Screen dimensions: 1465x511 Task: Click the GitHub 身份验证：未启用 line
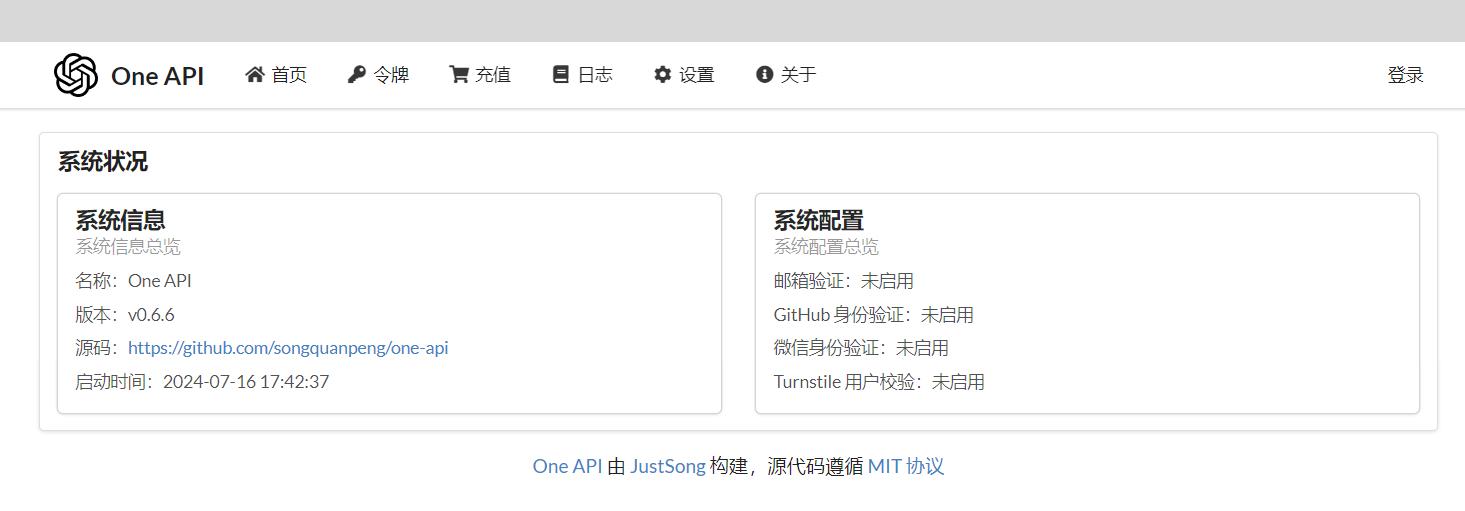(x=873, y=315)
